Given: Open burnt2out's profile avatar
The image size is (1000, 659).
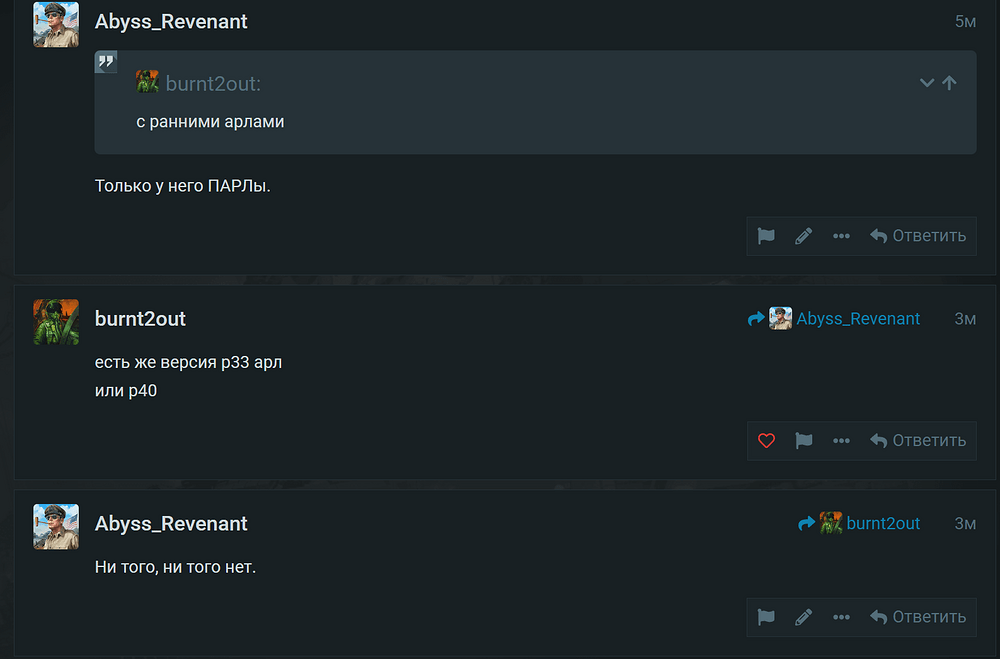Looking at the screenshot, I should click(56, 322).
